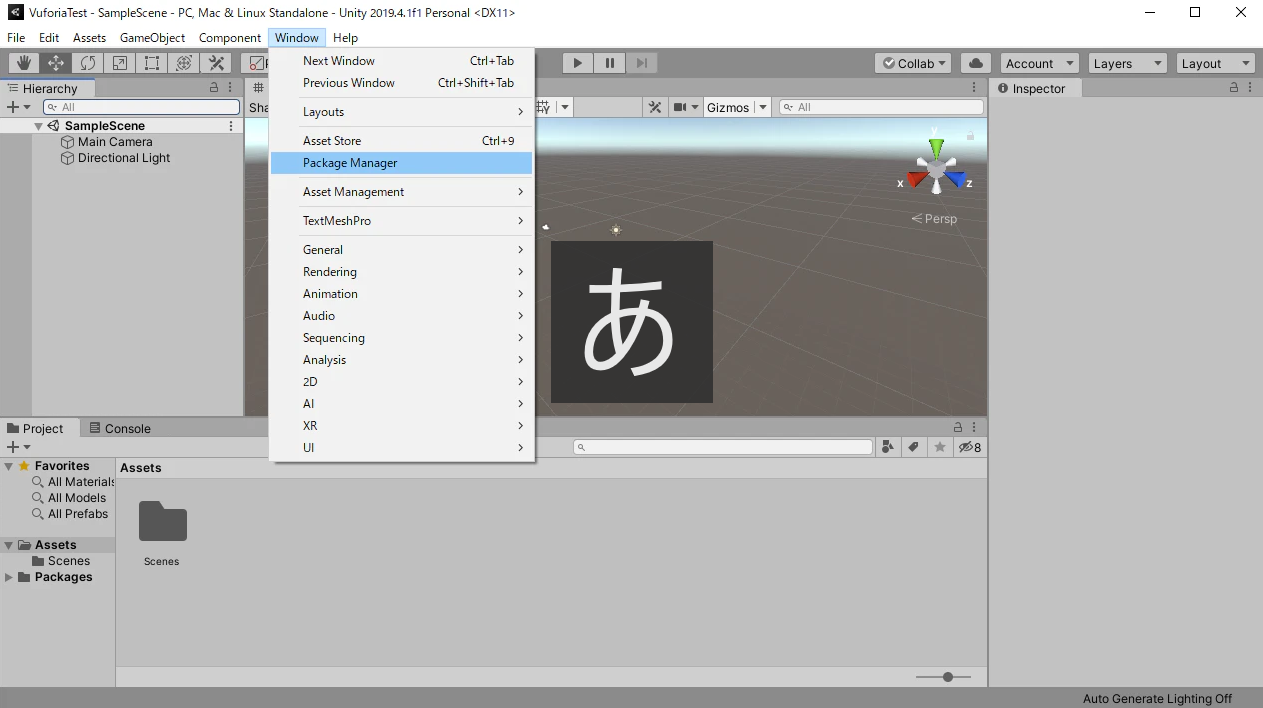Toggle the Hierarchy panel lock icon
Screen dimensions: 1263x708
coord(214,88)
